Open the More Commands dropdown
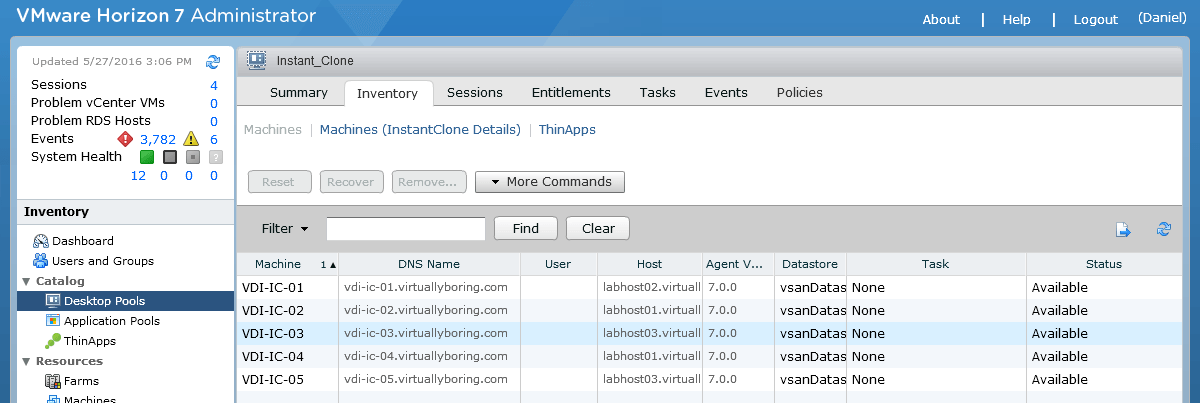Screen dimensions: 1200x403 (x=550, y=182)
